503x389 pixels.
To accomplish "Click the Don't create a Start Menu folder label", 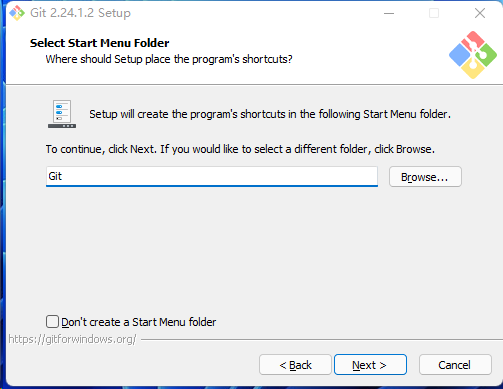I will (x=139, y=322).
